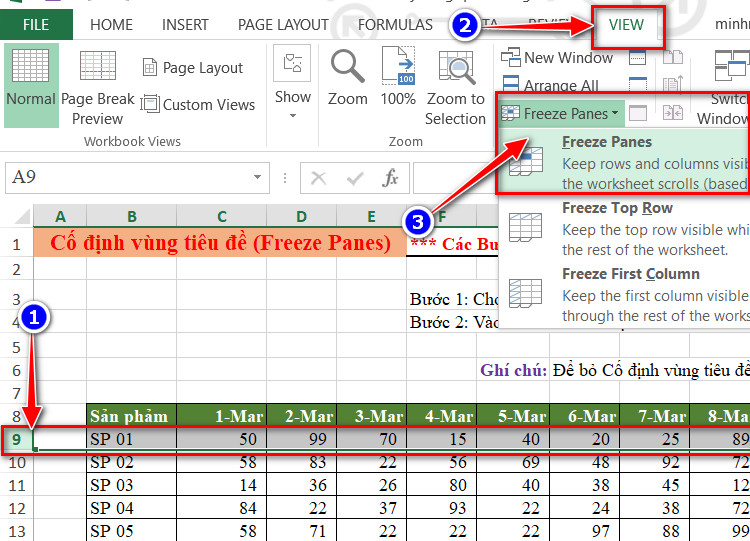Choose Freeze Top Row option
Image resolution: width=750 pixels, height=541 pixels.
click(624, 228)
